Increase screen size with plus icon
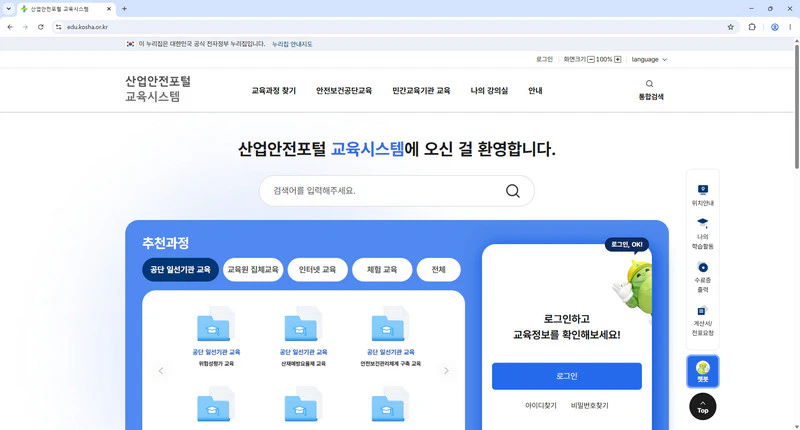 pyautogui.click(x=617, y=60)
